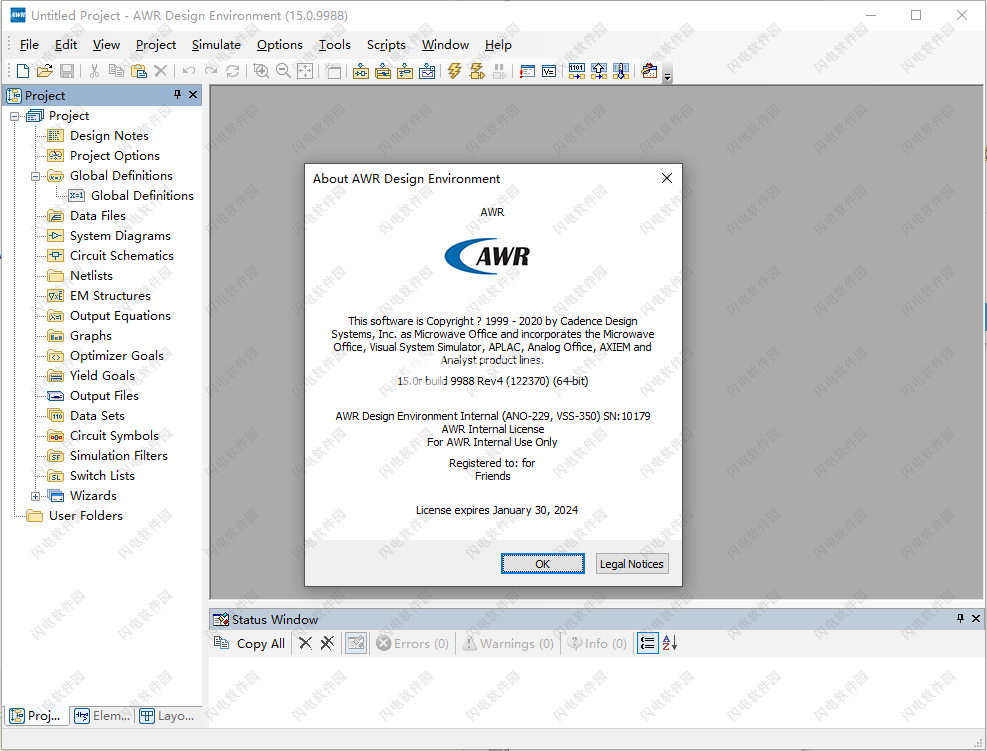
Task: Open the Scripts menu
Action: pyautogui.click(x=386, y=45)
